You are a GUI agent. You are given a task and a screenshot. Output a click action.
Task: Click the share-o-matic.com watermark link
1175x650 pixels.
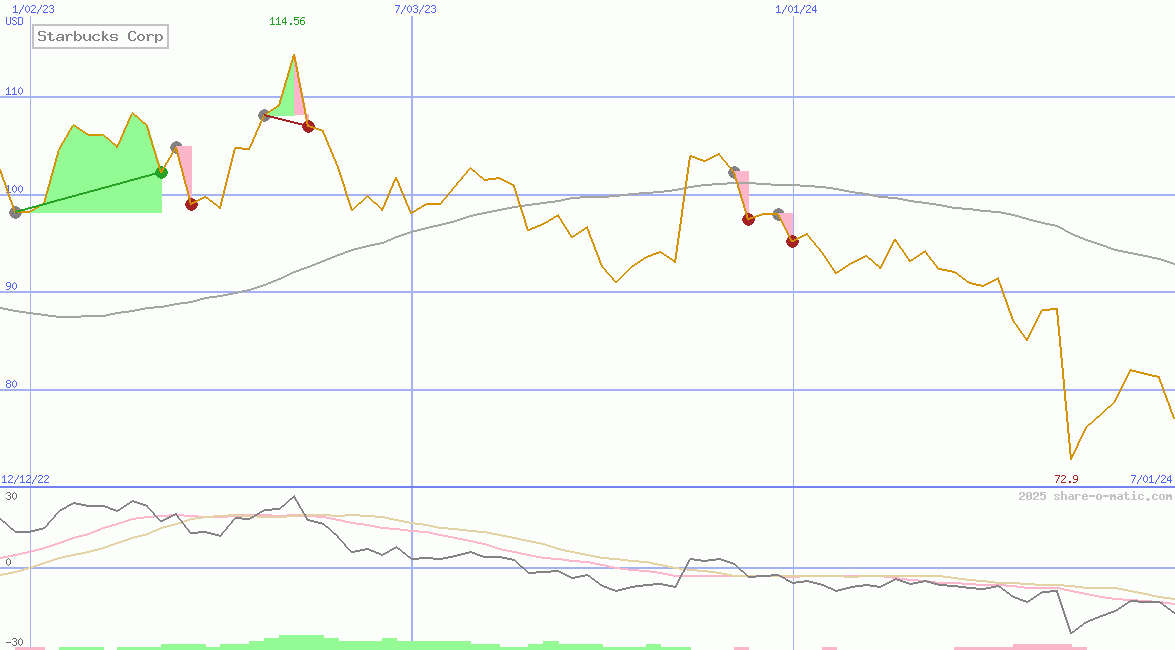pos(1095,497)
